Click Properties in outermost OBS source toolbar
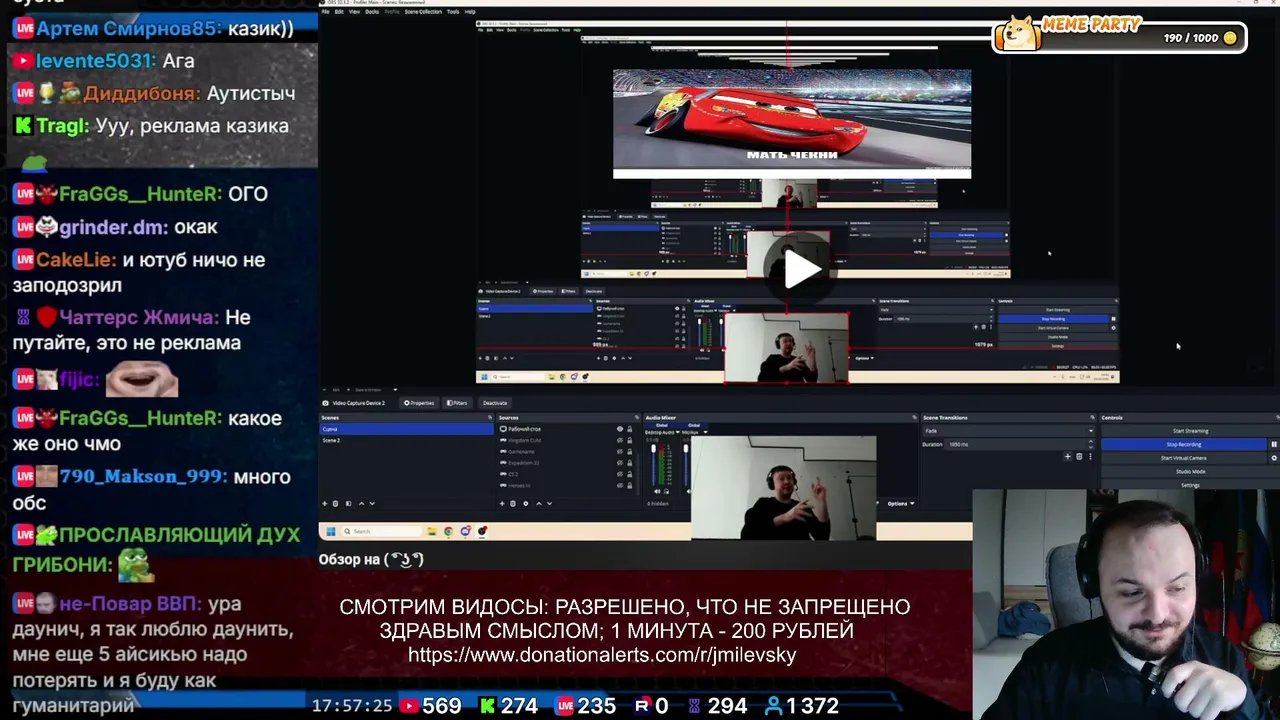This screenshot has height=720, width=1280. (419, 403)
